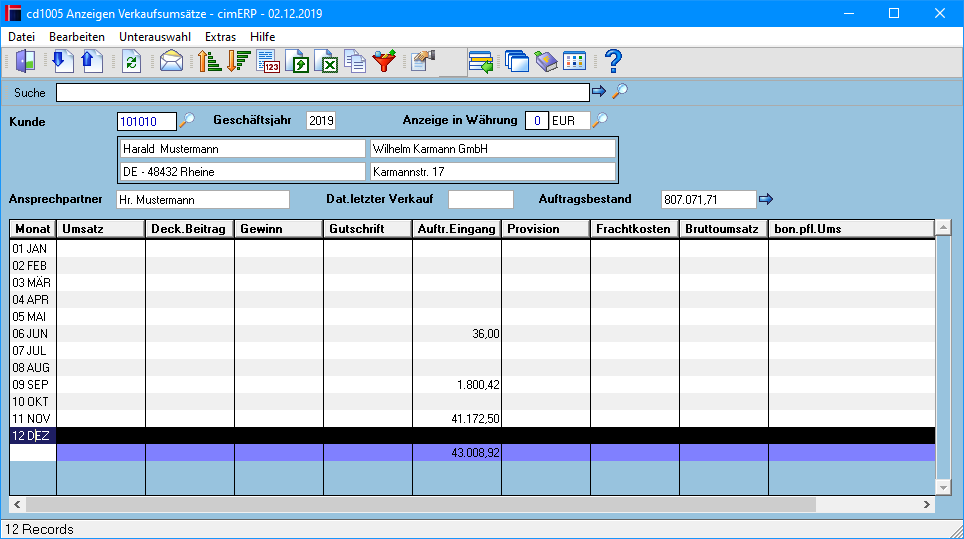Screen dimensions: 964x539
Task: Click the envelope mail icon
Action: [171, 61]
